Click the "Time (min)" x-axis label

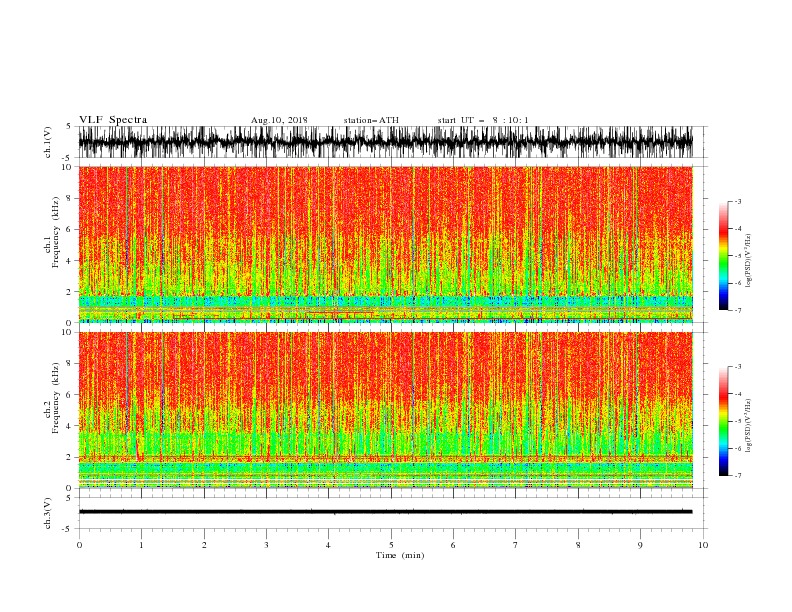400,555
